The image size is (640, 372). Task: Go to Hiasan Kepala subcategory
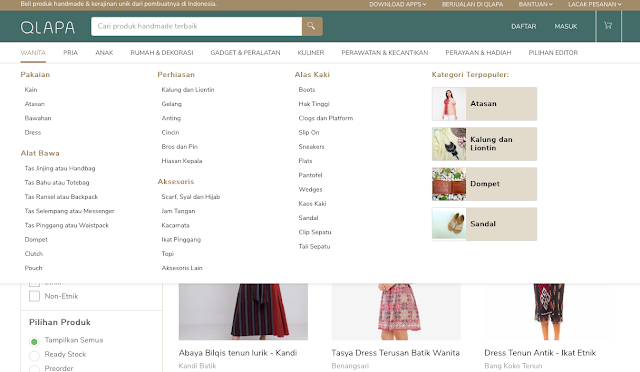coord(182,161)
